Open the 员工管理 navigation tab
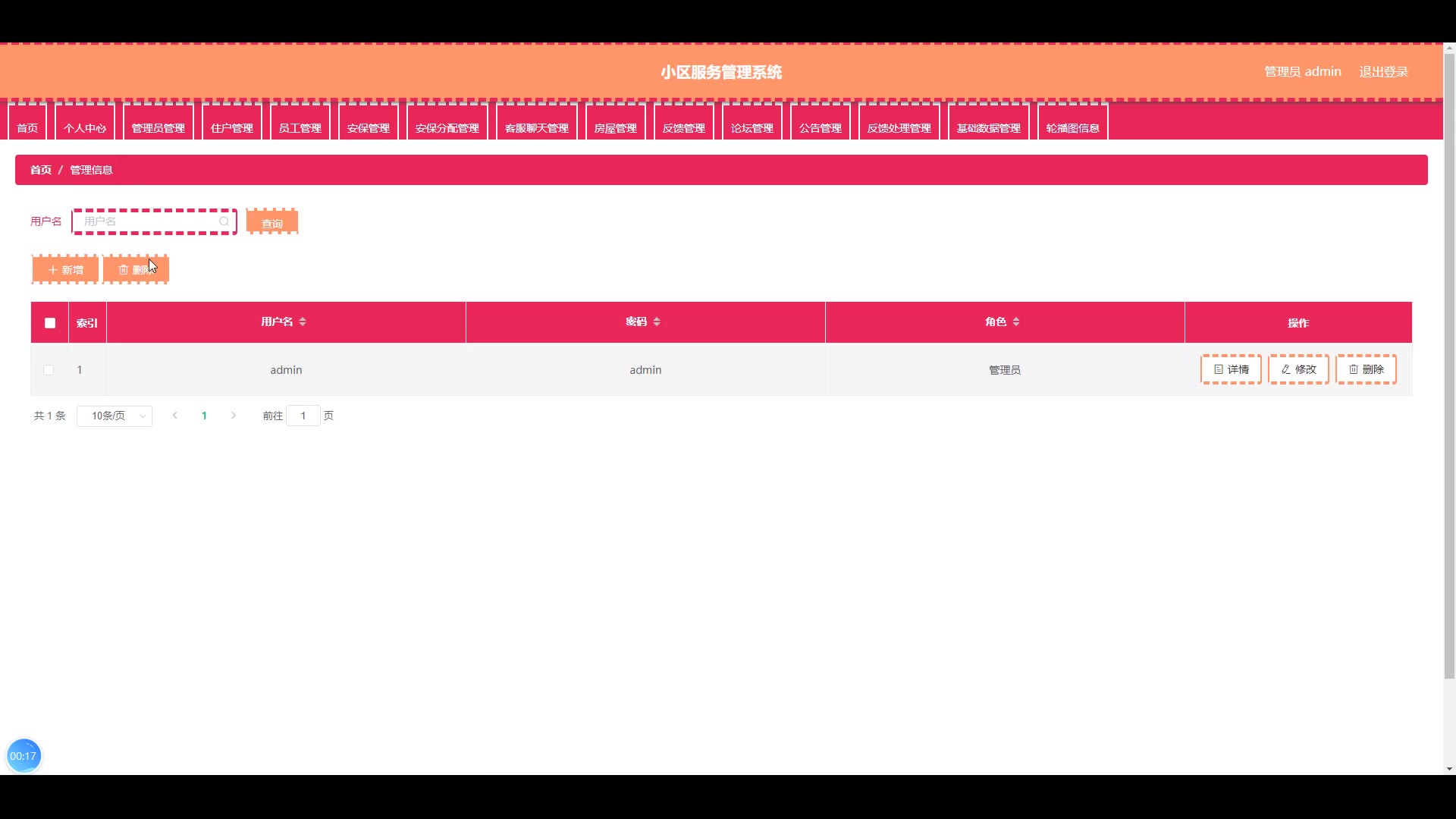 (300, 123)
